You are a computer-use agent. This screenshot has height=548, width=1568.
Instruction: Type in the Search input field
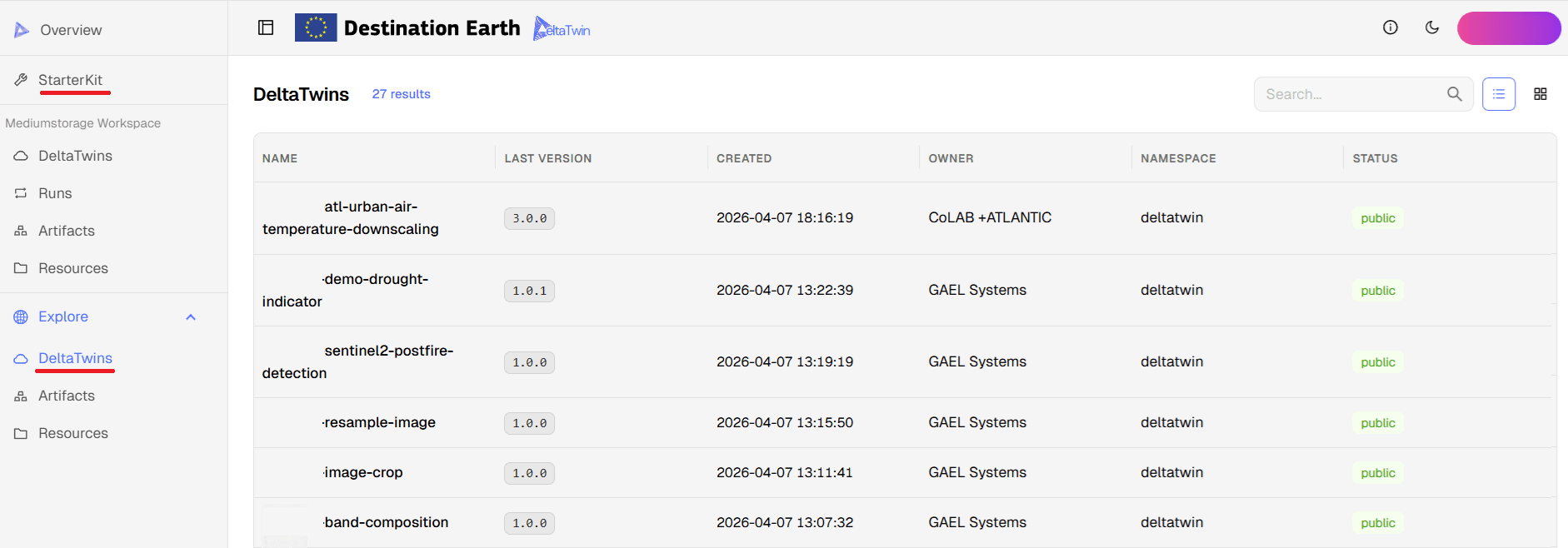(1350, 94)
